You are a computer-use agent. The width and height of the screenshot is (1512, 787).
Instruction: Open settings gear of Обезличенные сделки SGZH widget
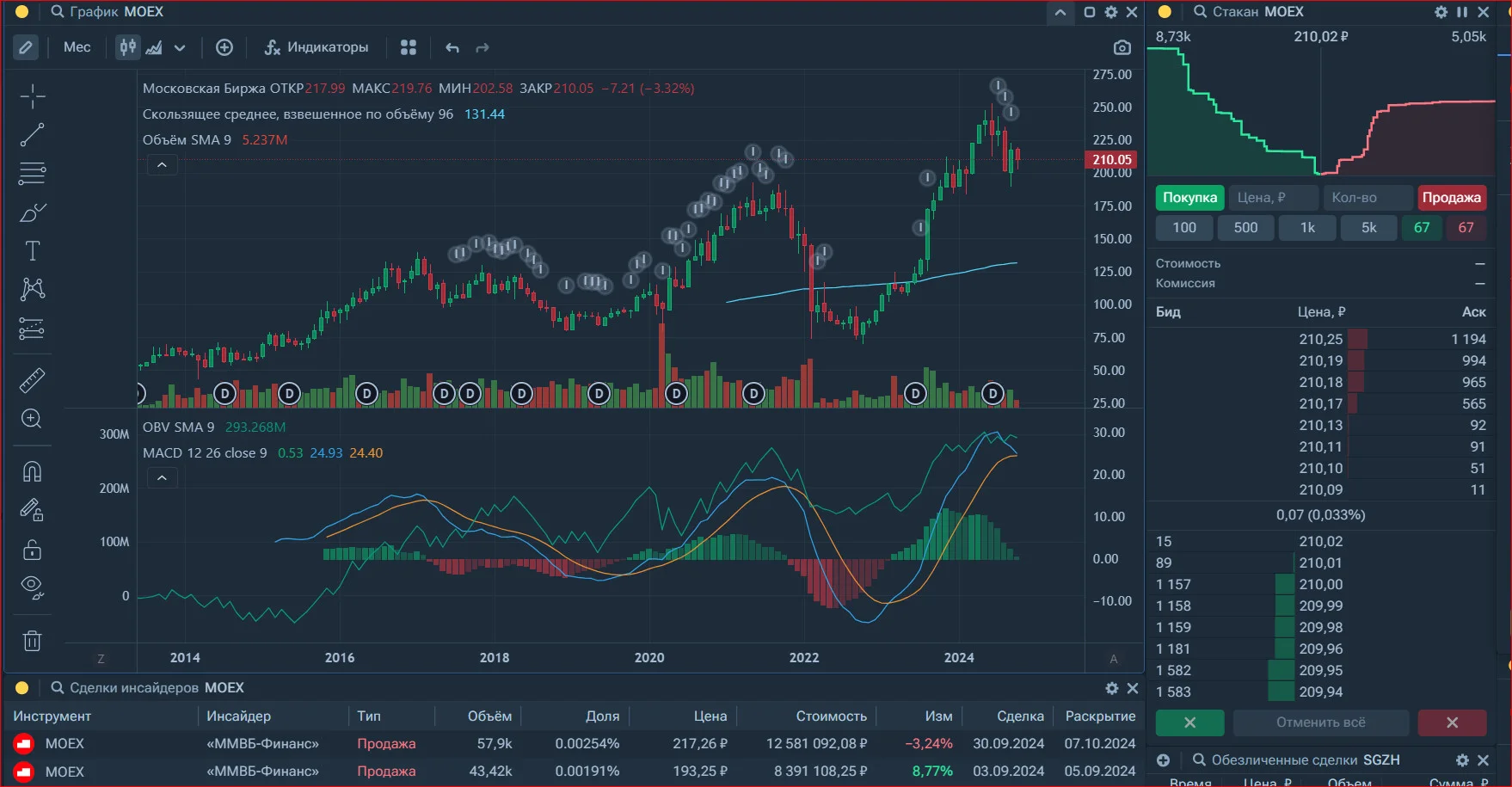(1462, 760)
